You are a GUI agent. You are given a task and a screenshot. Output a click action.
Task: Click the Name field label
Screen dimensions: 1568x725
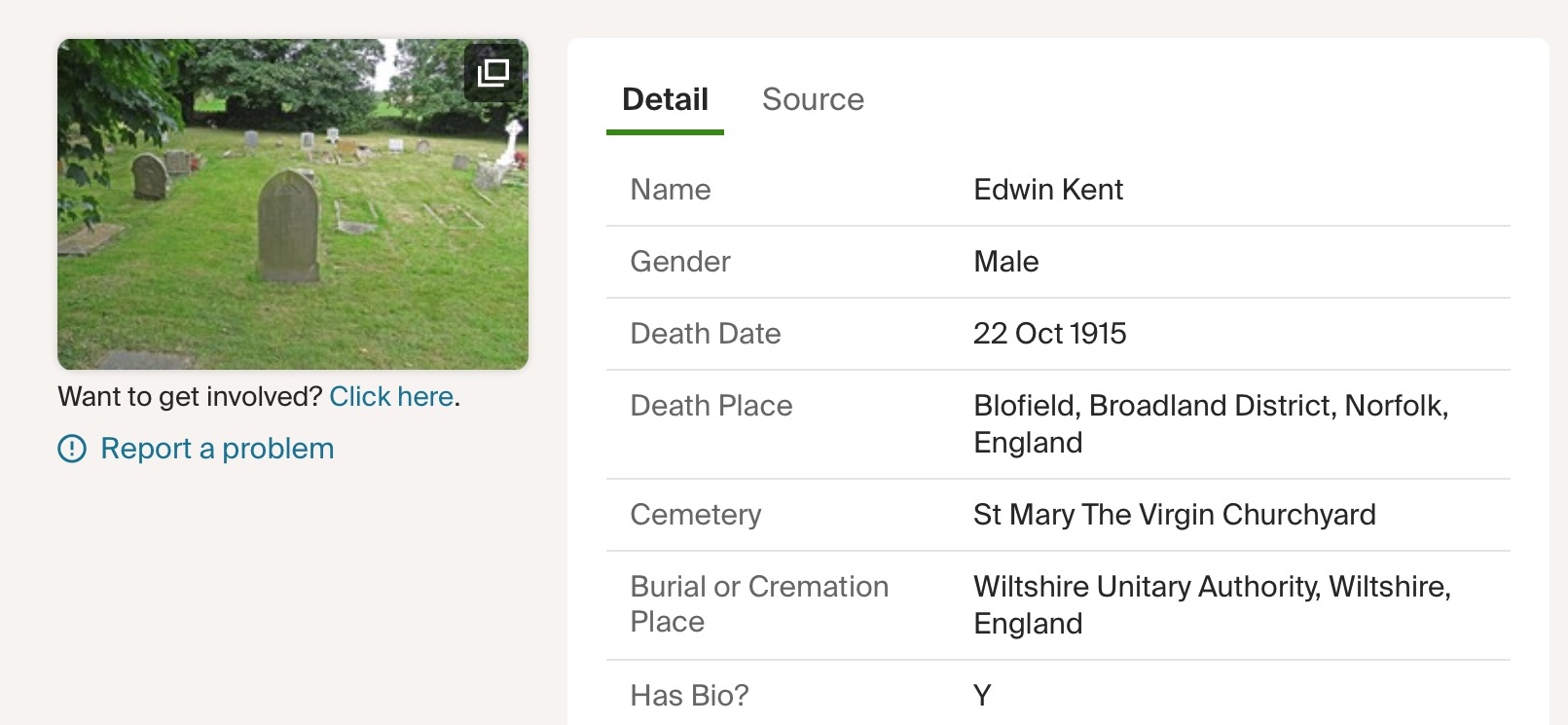click(x=671, y=190)
